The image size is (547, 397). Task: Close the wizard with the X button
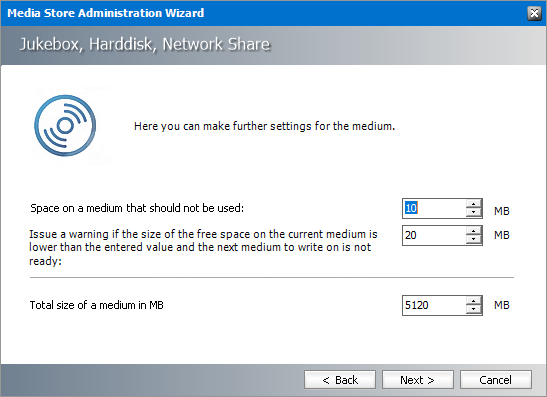(534, 13)
